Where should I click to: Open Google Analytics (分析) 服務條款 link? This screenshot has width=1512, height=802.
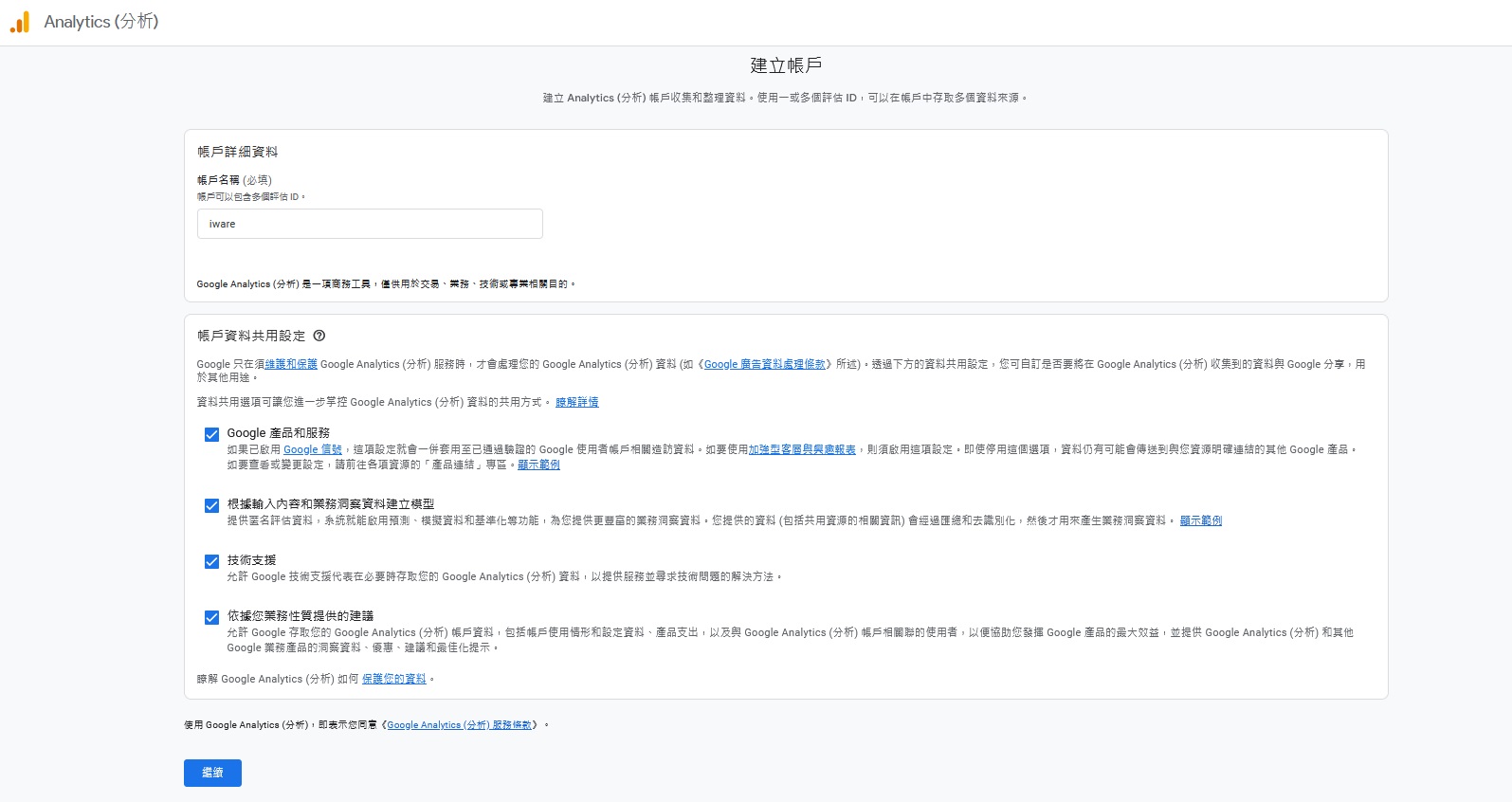(x=460, y=725)
